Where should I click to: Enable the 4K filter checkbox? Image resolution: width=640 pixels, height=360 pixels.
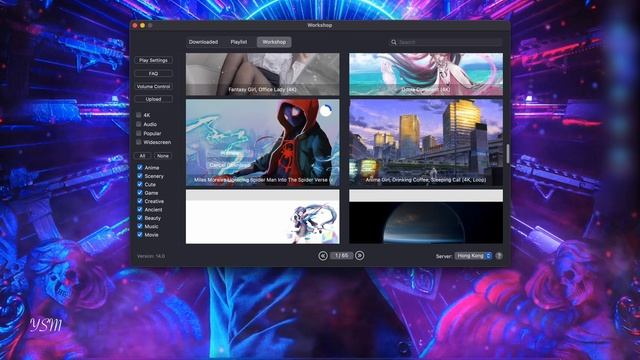(x=139, y=115)
